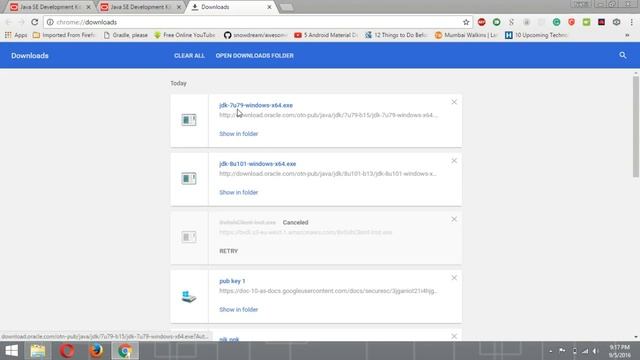This screenshot has height=360, width=640.
Task: Open the Windows Start menu
Action: 11,351
